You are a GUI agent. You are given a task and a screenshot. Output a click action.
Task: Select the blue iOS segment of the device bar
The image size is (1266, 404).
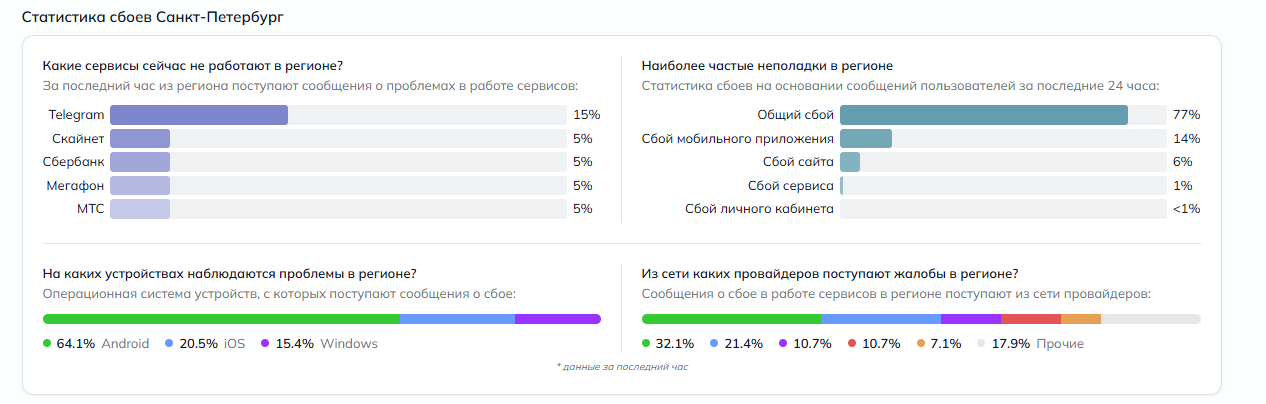pos(457,319)
